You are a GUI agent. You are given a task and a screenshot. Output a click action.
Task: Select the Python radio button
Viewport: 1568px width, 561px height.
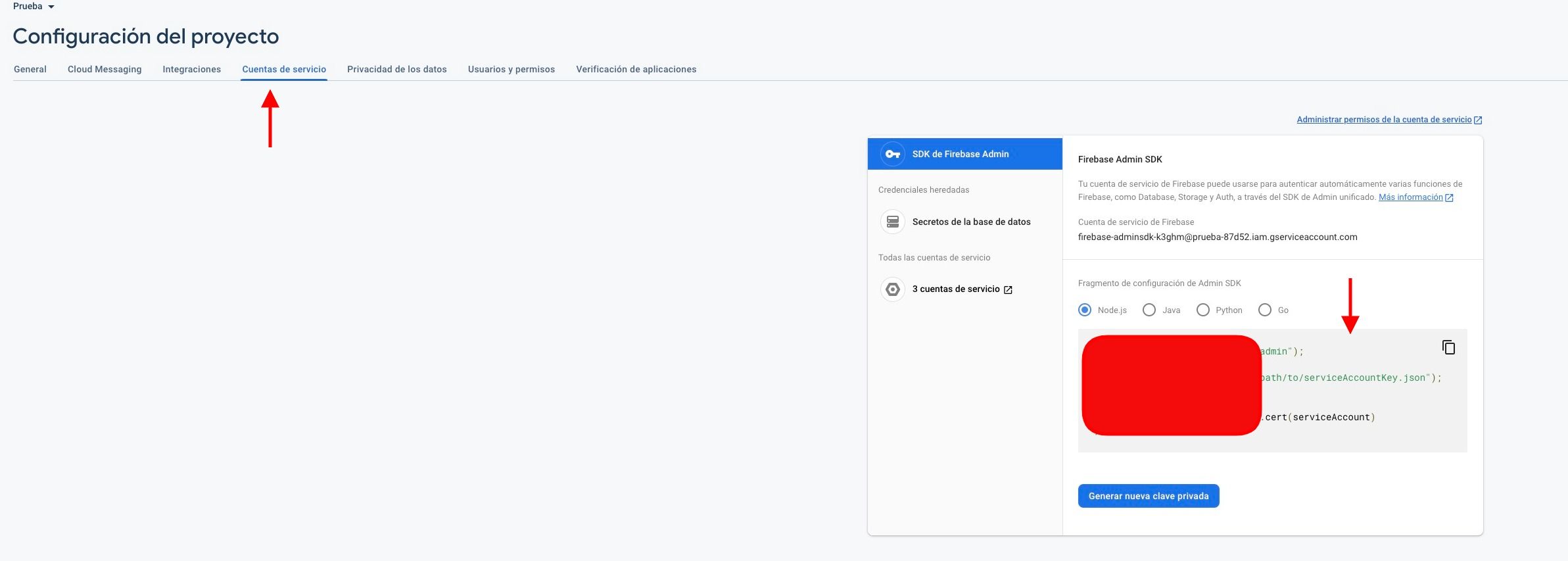coord(1203,310)
